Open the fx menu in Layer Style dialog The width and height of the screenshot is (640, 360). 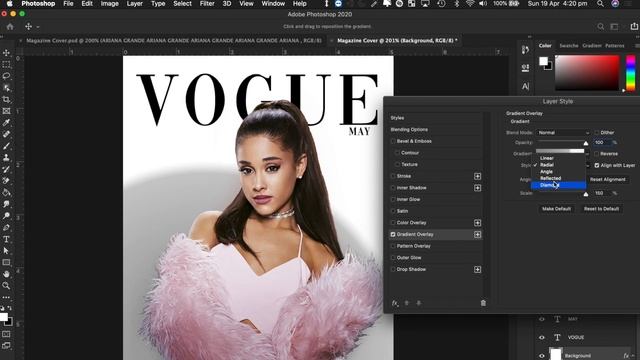point(395,303)
